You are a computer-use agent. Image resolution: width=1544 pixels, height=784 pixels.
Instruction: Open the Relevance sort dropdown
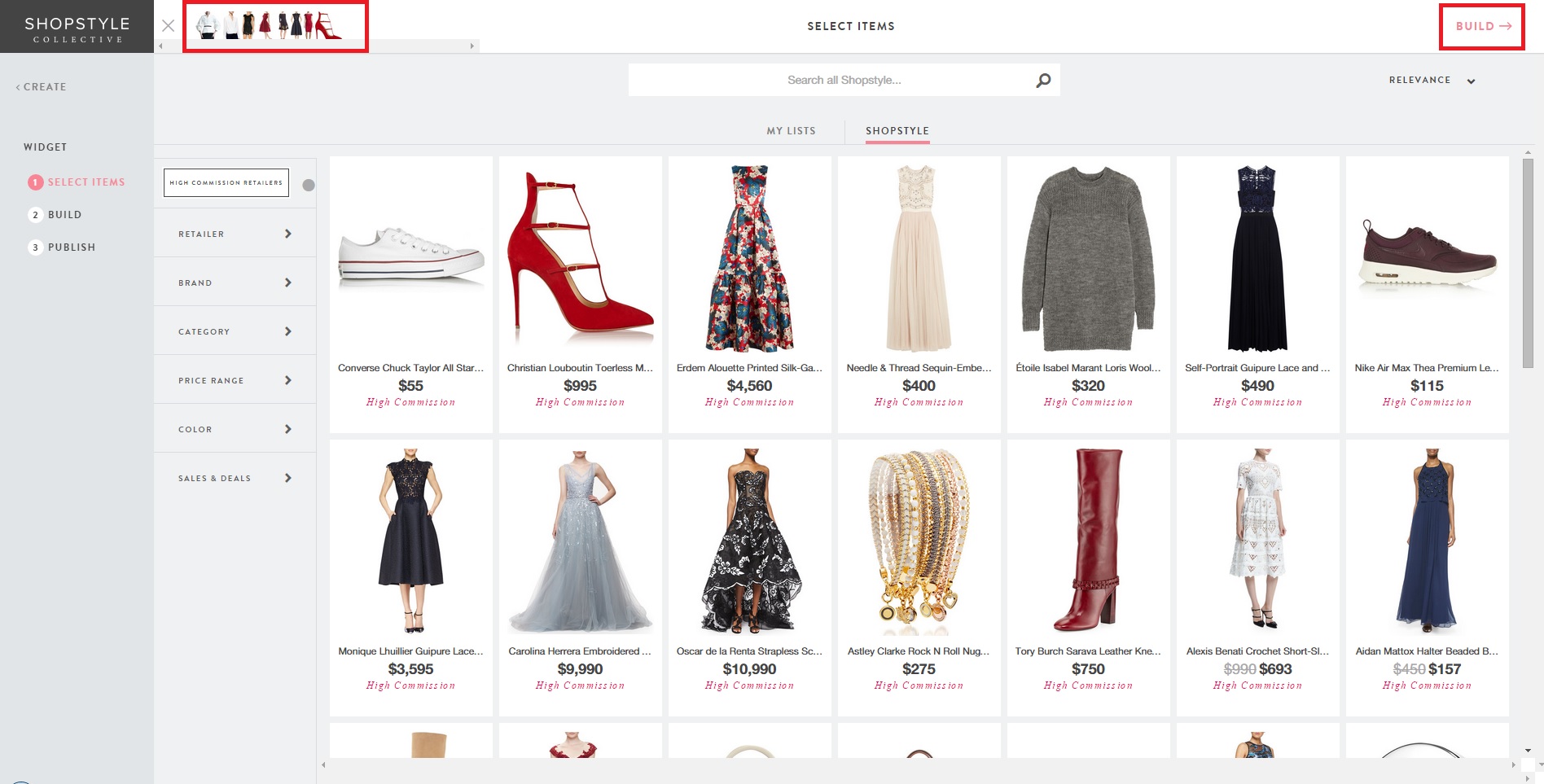tap(1432, 81)
